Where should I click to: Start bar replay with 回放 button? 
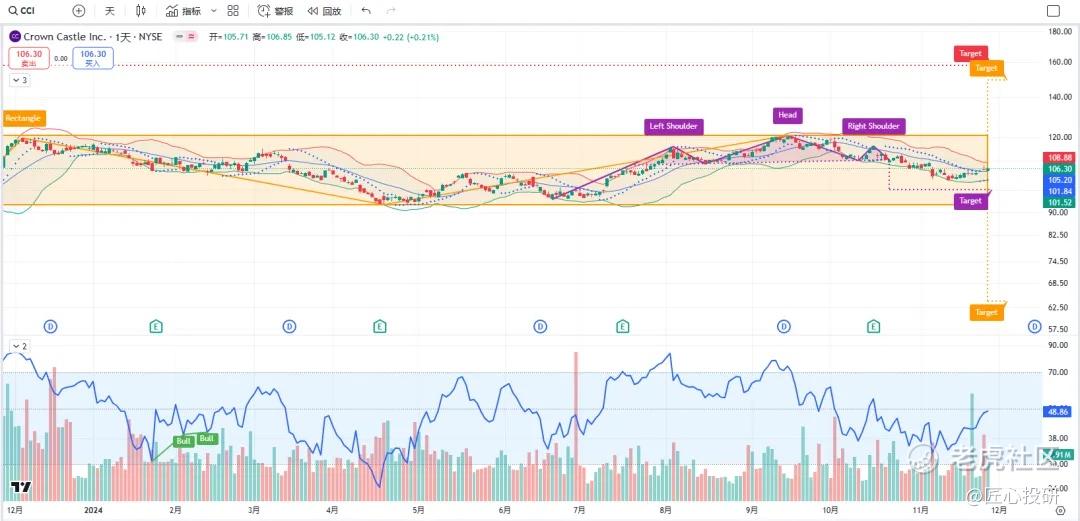(x=324, y=10)
